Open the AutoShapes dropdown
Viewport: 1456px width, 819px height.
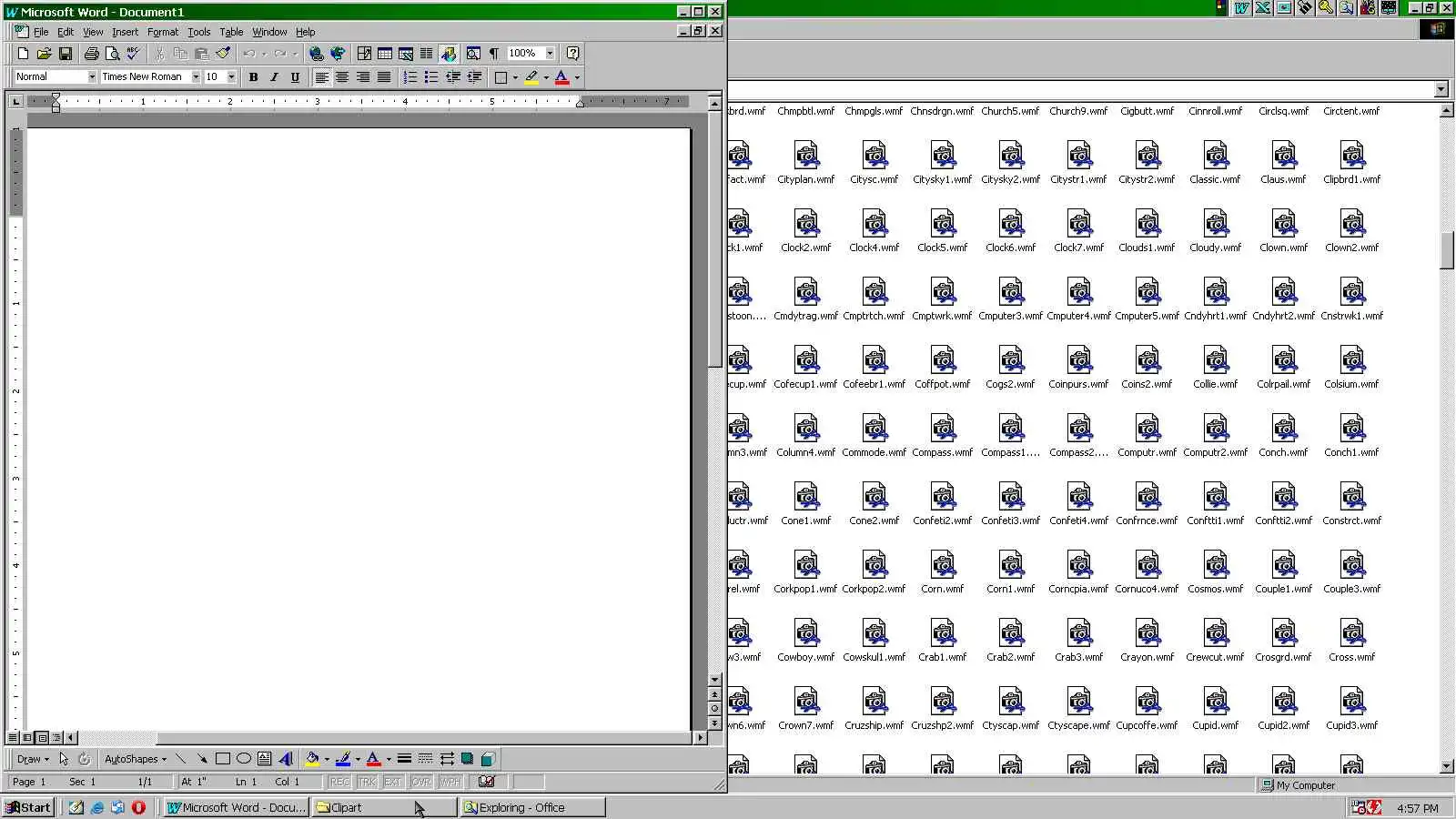tap(136, 759)
